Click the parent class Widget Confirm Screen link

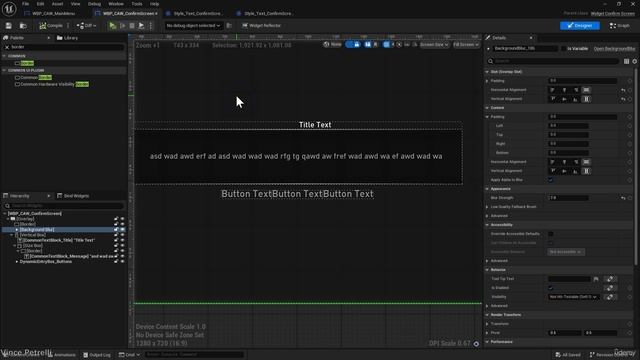point(613,13)
